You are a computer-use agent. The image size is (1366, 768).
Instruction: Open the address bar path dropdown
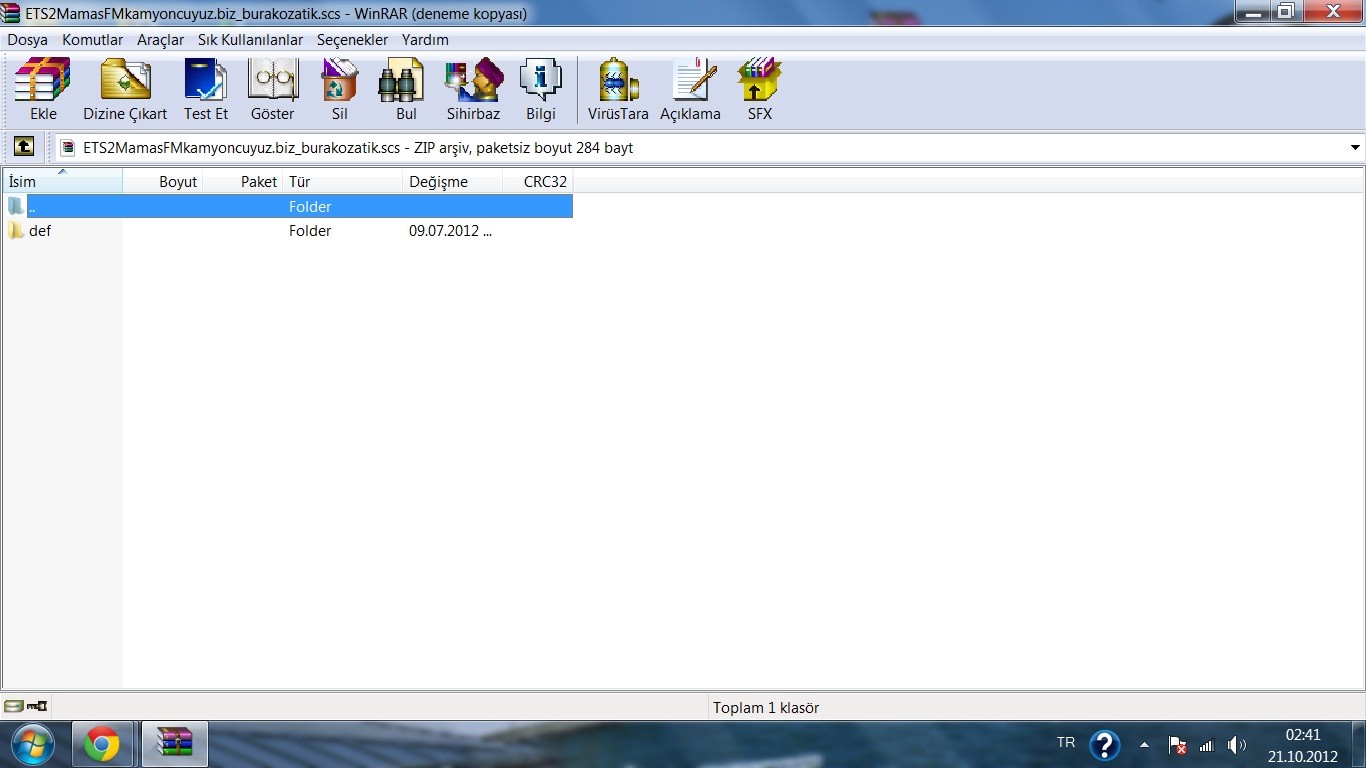(x=1355, y=147)
